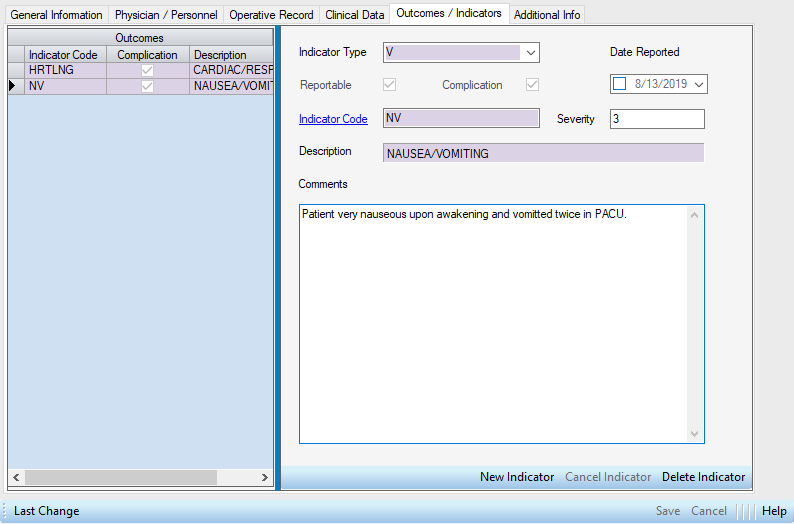Image resolution: width=794 pixels, height=524 pixels.
Task: Click the Delete Indicator button
Action: tap(703, 477)
